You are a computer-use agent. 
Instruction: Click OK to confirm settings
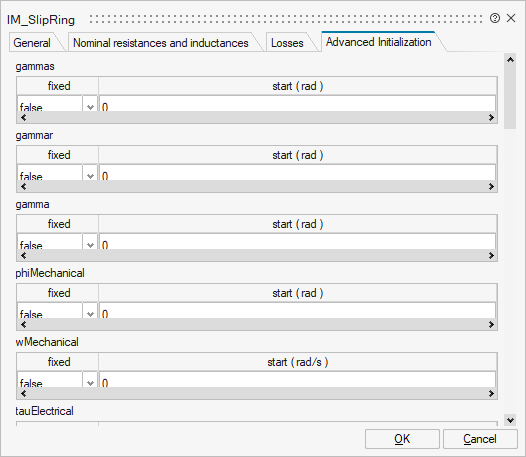click(x=402, y=439)
